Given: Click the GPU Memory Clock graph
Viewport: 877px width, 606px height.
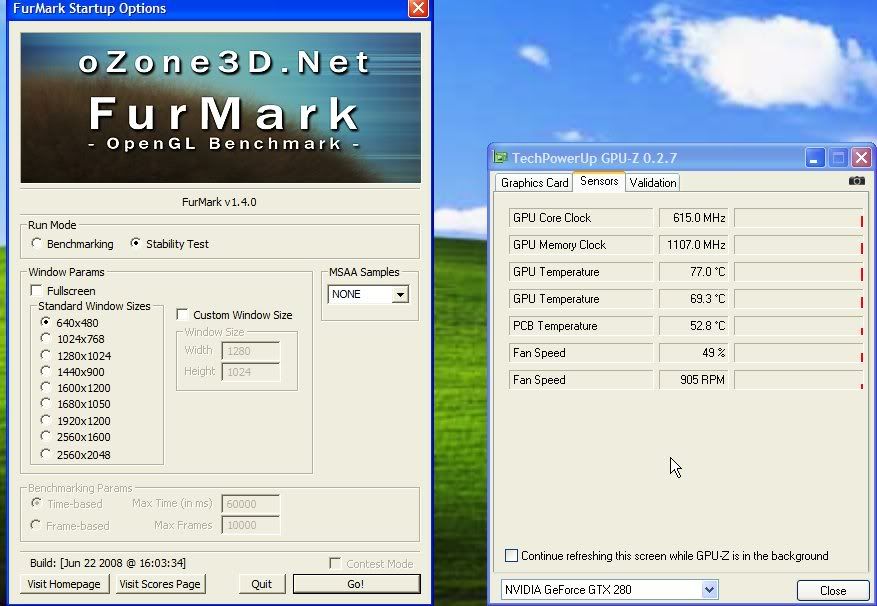Looking at the screenshot, I should [799, 245].
